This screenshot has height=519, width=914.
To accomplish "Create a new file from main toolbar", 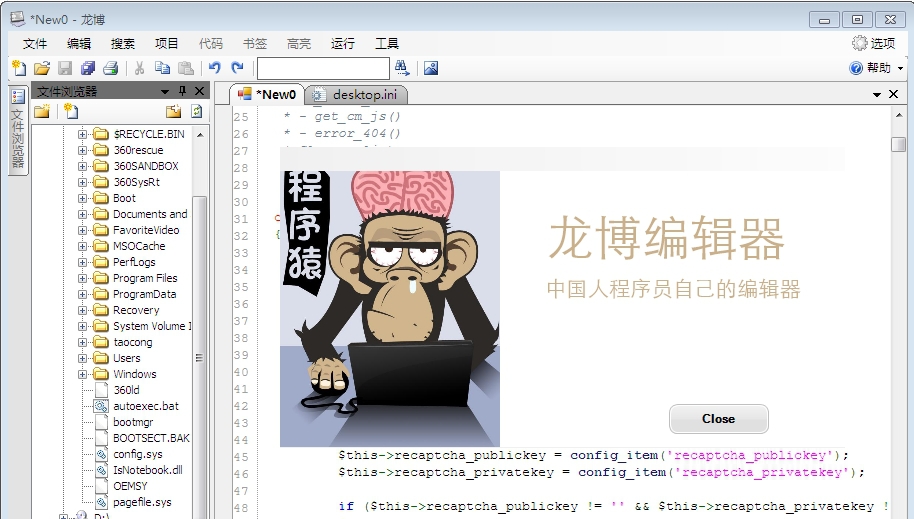I will 19,68.
